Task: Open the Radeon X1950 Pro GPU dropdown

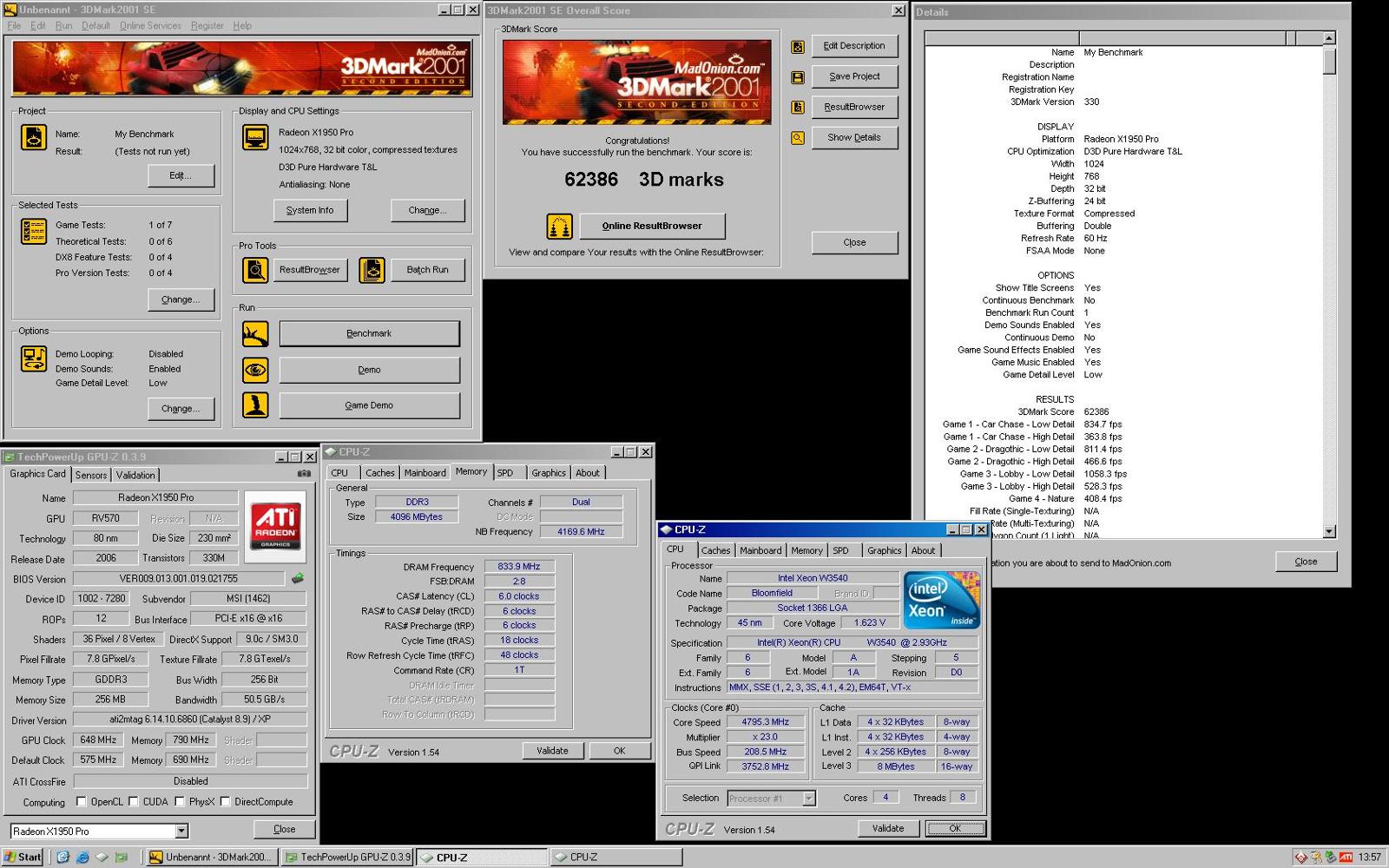Action: [x=181, y=831]
